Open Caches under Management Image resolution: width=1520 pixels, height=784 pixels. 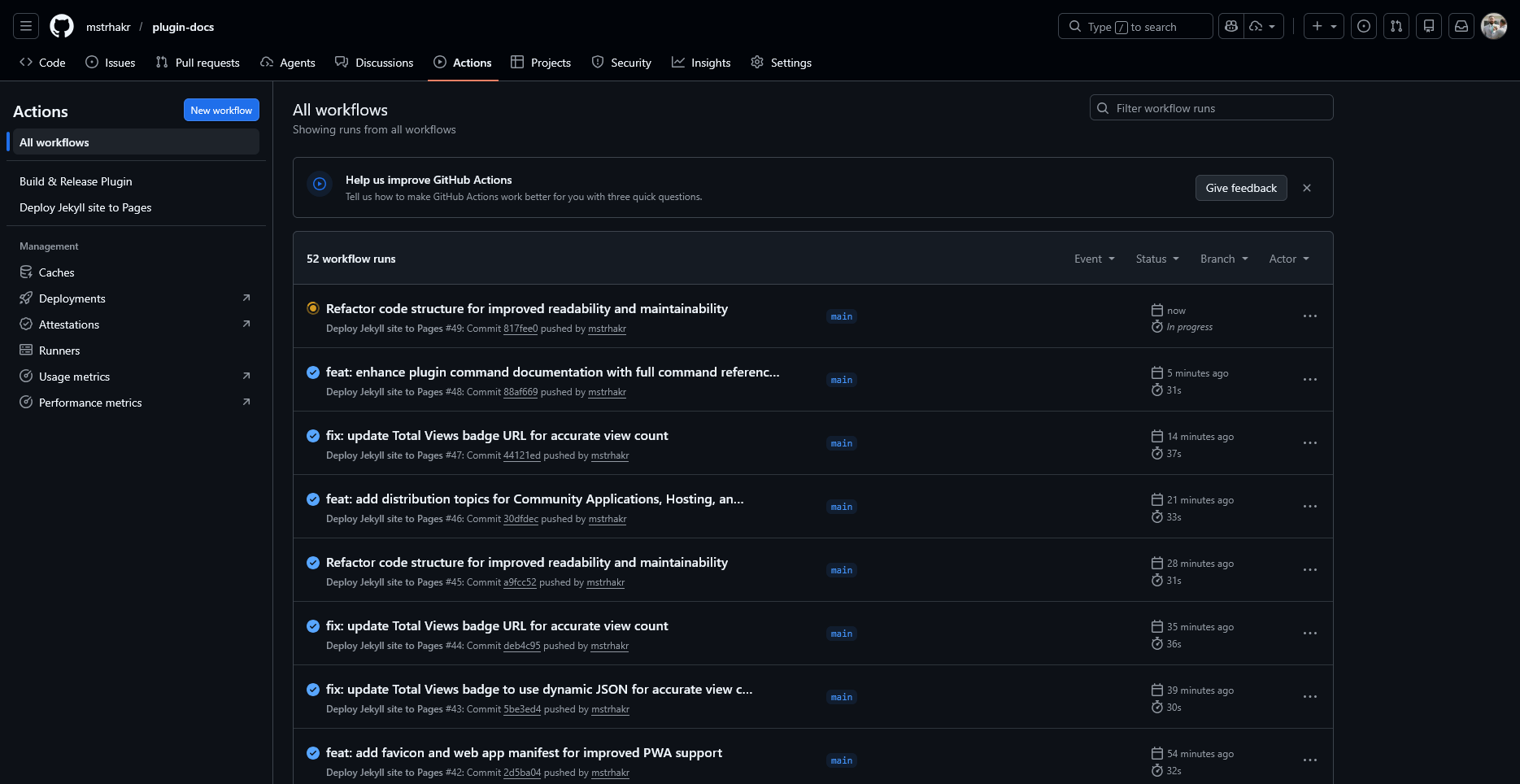pos(55,272)
